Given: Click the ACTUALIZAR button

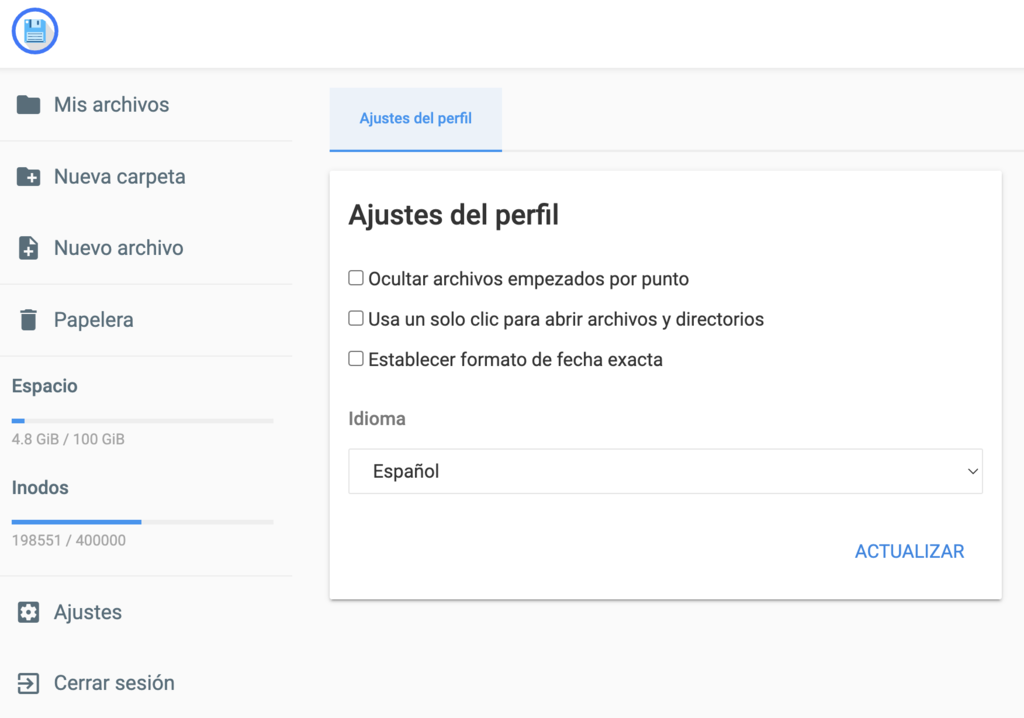Looking at the screenshot, I should pyautogui.click(x=908, y=551).
